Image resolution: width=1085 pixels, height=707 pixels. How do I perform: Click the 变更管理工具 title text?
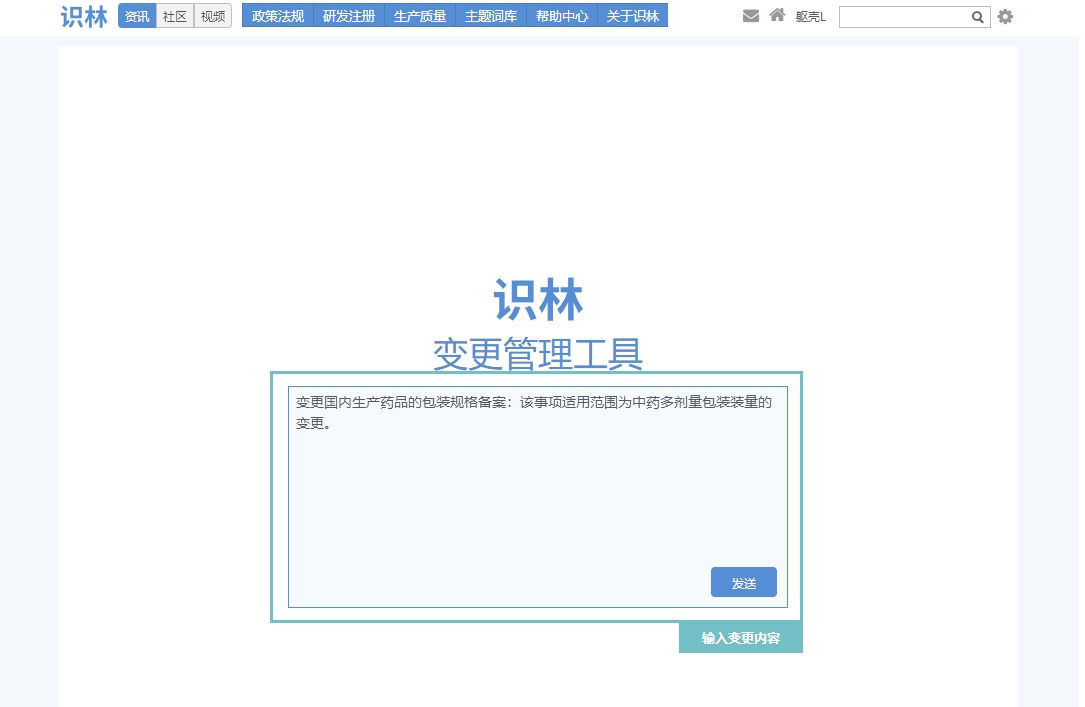pos(538,354)
